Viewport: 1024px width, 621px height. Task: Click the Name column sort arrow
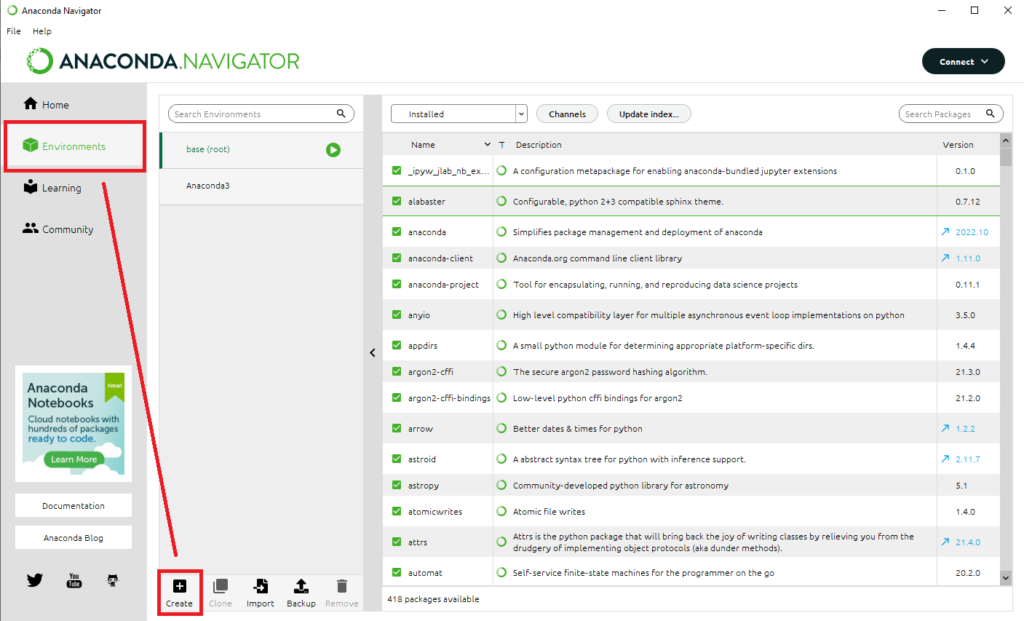point(487,144)
